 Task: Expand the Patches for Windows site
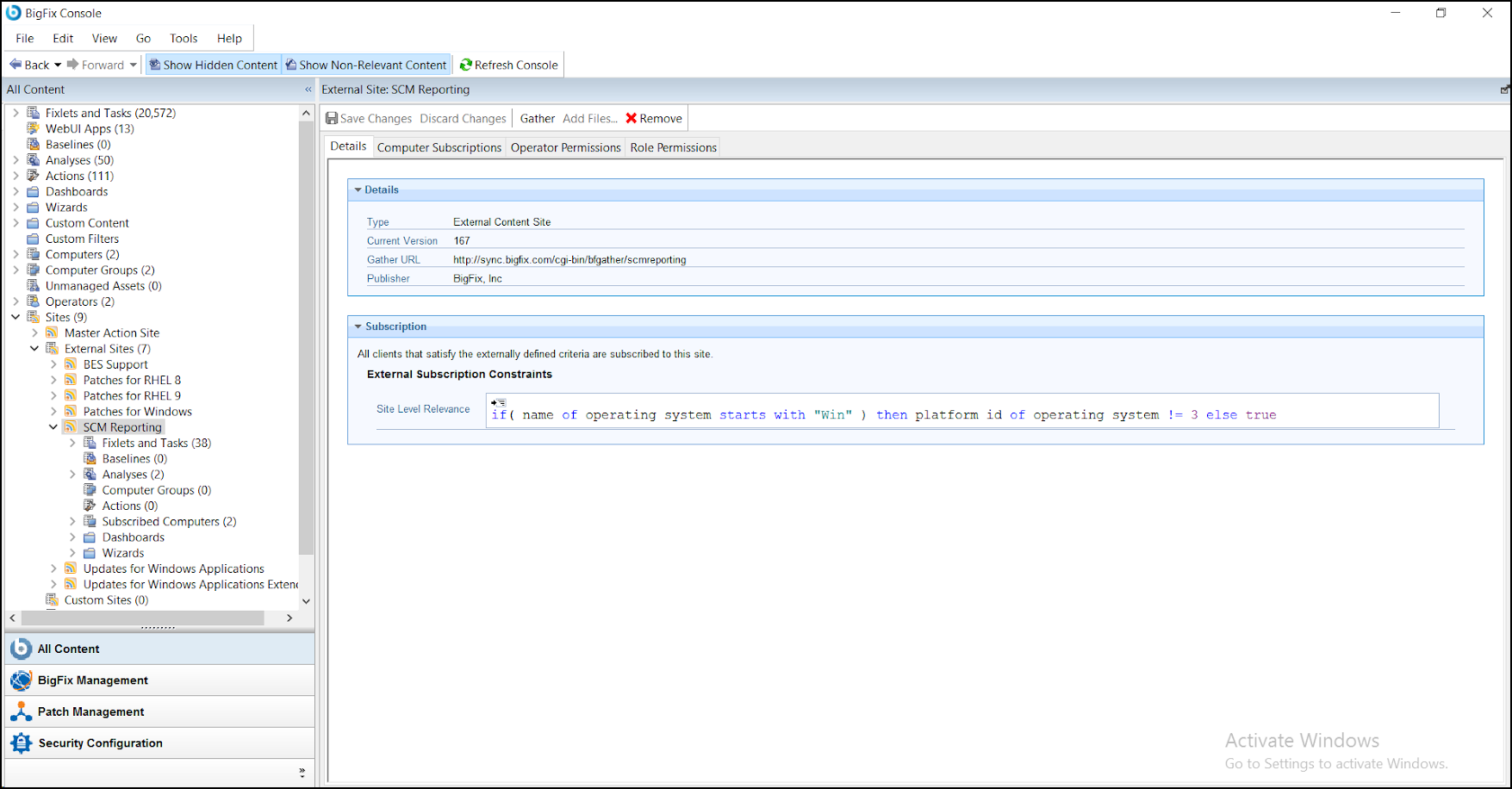pos(54,411)
